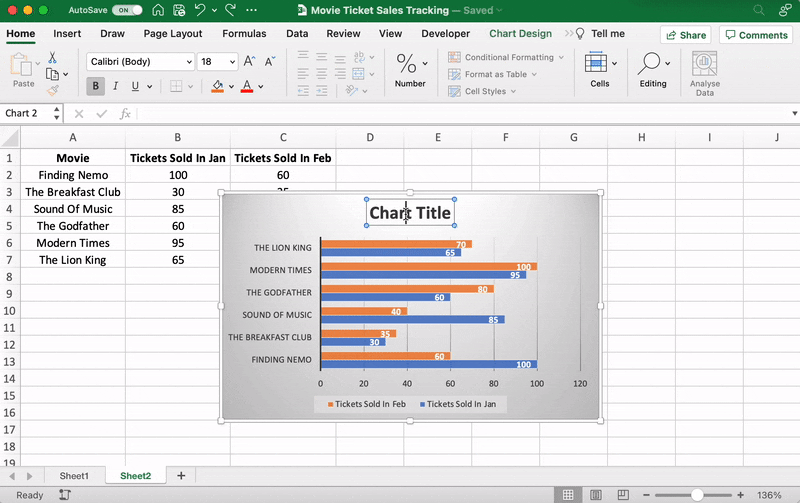Click the zoom in plus button

[x=740, y=495]
